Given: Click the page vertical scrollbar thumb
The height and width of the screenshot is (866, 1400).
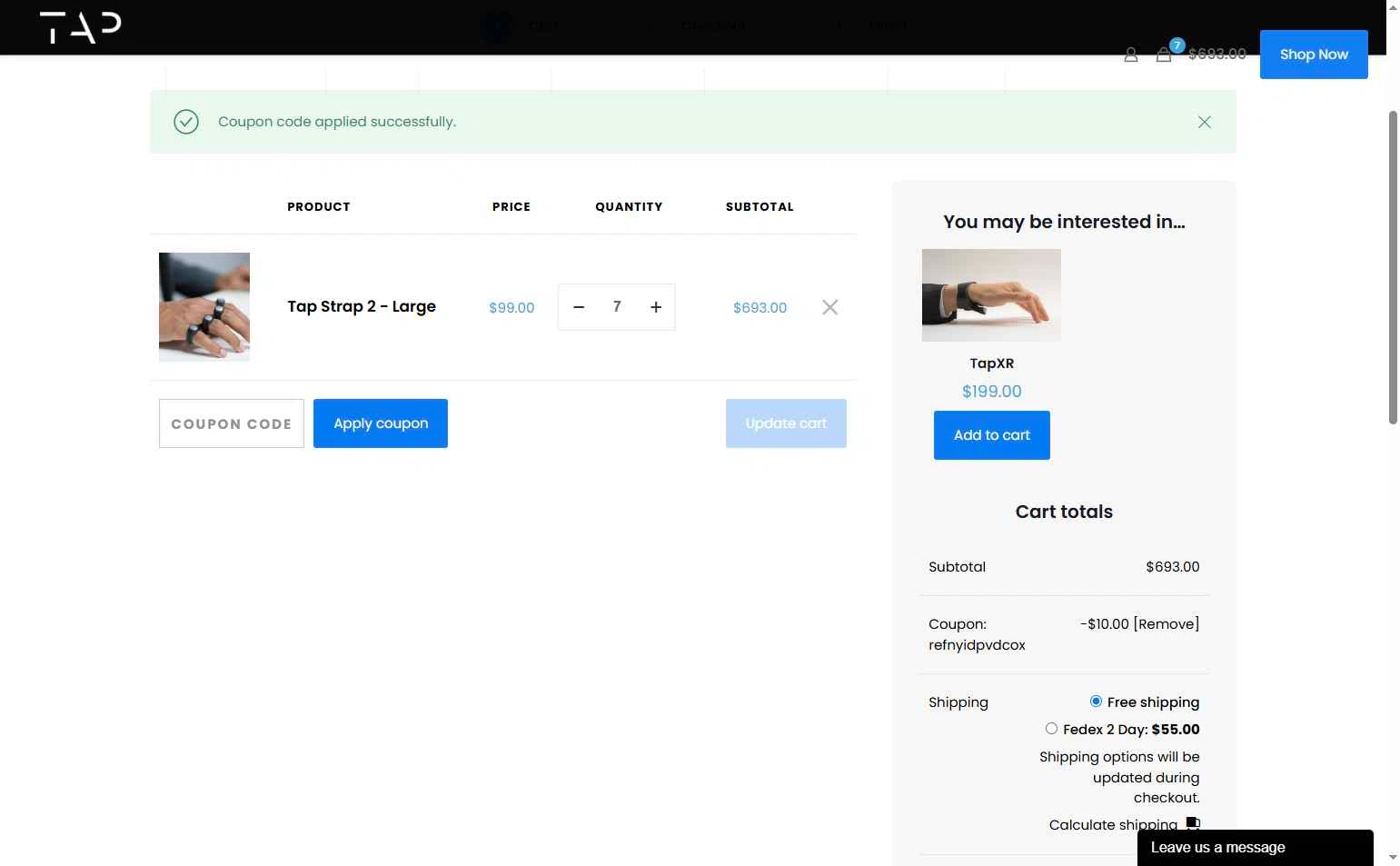Looking at the screenshot, I should tap(1393, 267).
